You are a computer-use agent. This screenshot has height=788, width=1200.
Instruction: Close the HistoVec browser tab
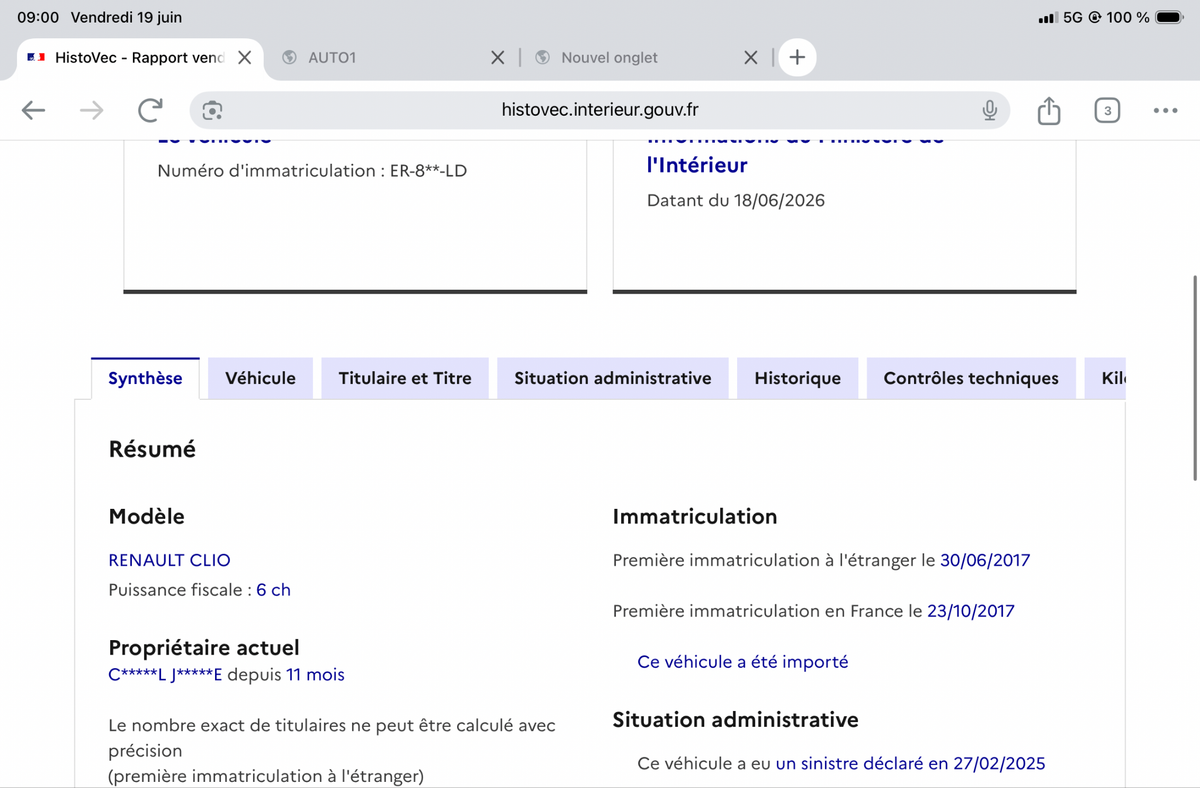pyautogui.click(x=244, y=57)
